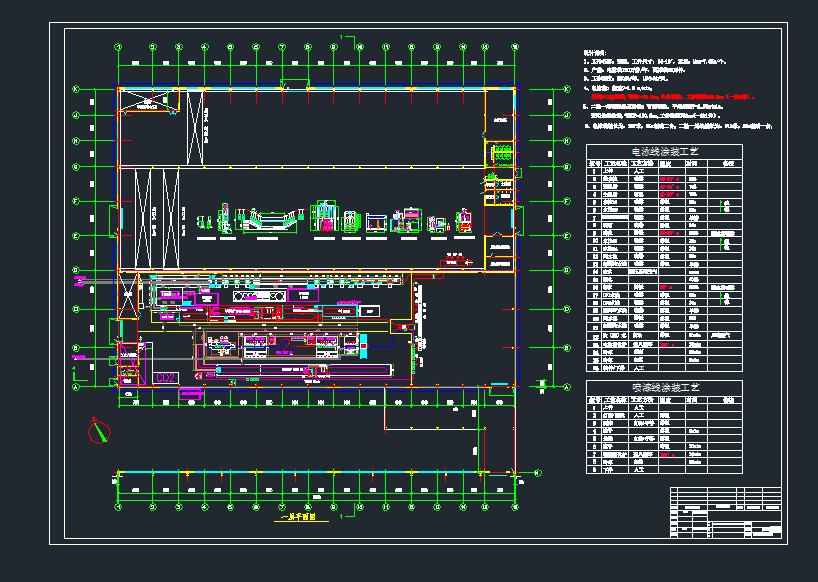The image size is (818, 582).
Task: Select grid axis bubble 1 at top-left
Action: click(x=119, y=47)
